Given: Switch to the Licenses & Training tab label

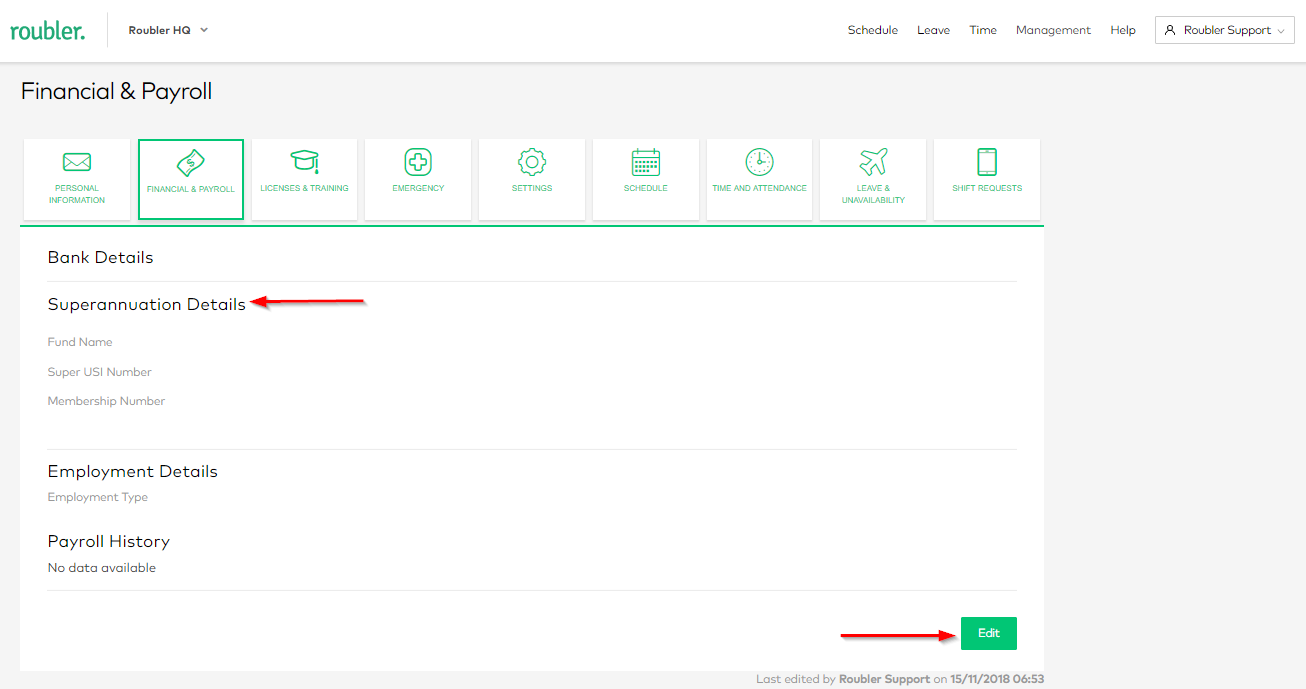Looking at the screenshot, I should coord(304,188).
